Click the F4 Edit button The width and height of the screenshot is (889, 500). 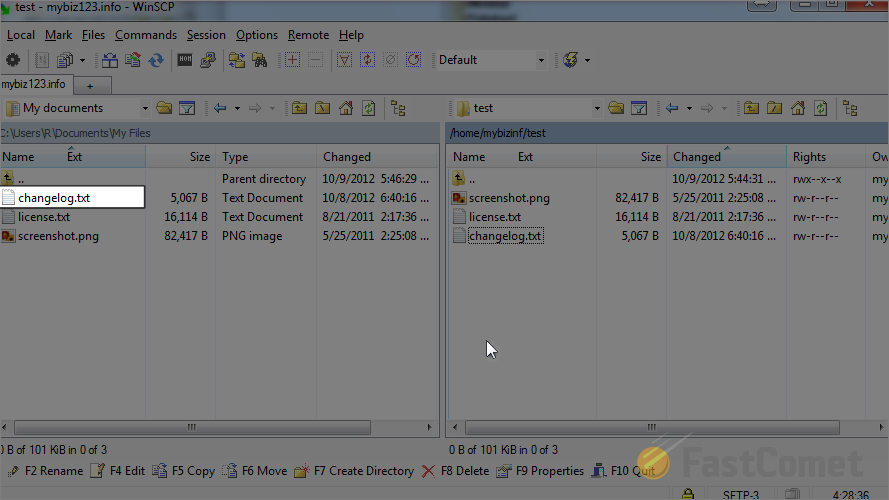click(118, 471)
